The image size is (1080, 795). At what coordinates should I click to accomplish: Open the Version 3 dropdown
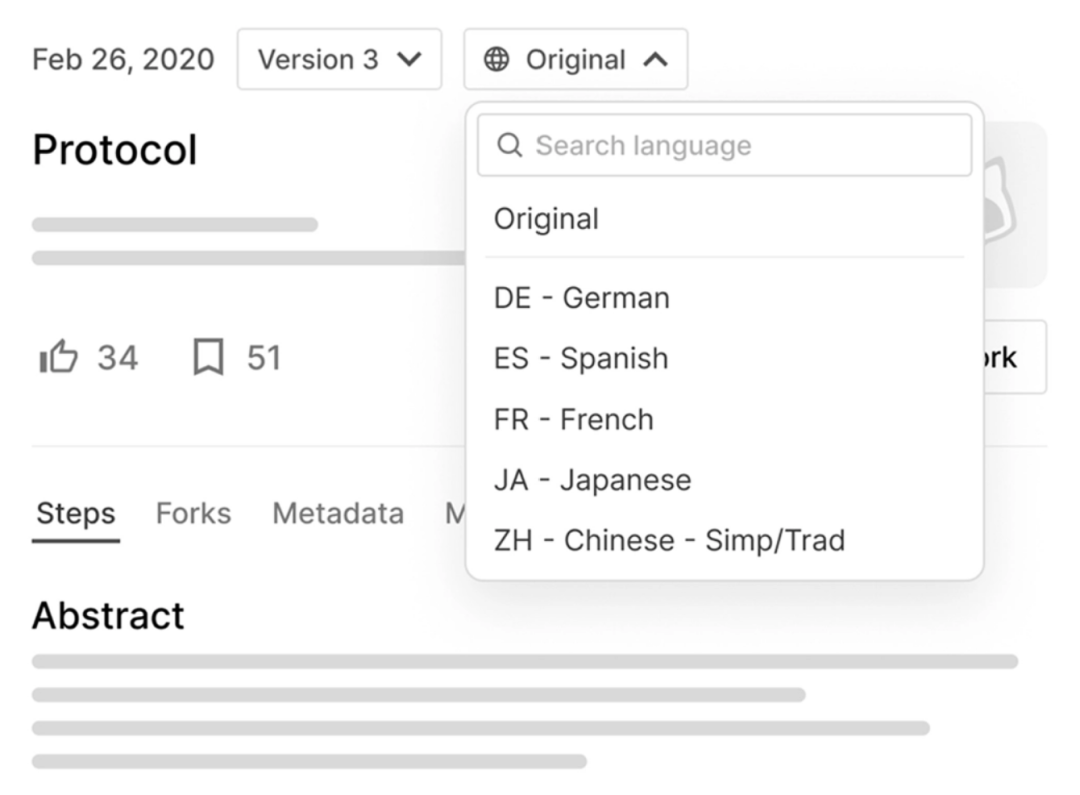[x=340, y=59]
